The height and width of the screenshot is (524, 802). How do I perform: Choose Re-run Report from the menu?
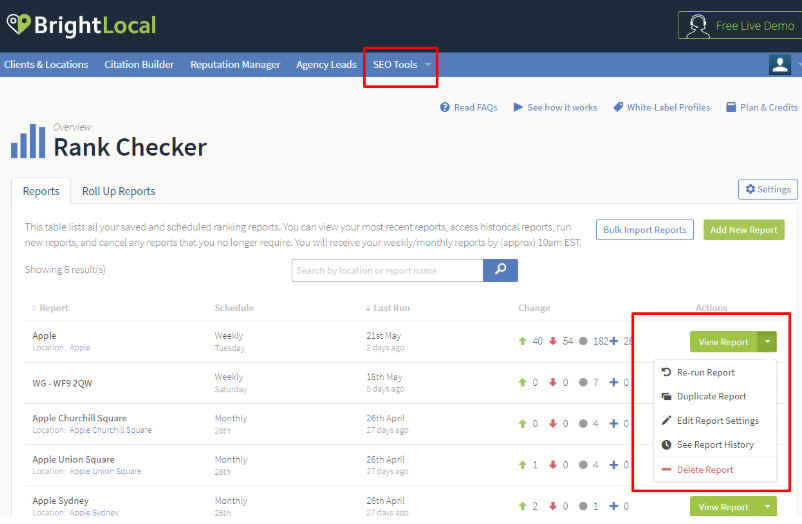[x=715, y=373]
